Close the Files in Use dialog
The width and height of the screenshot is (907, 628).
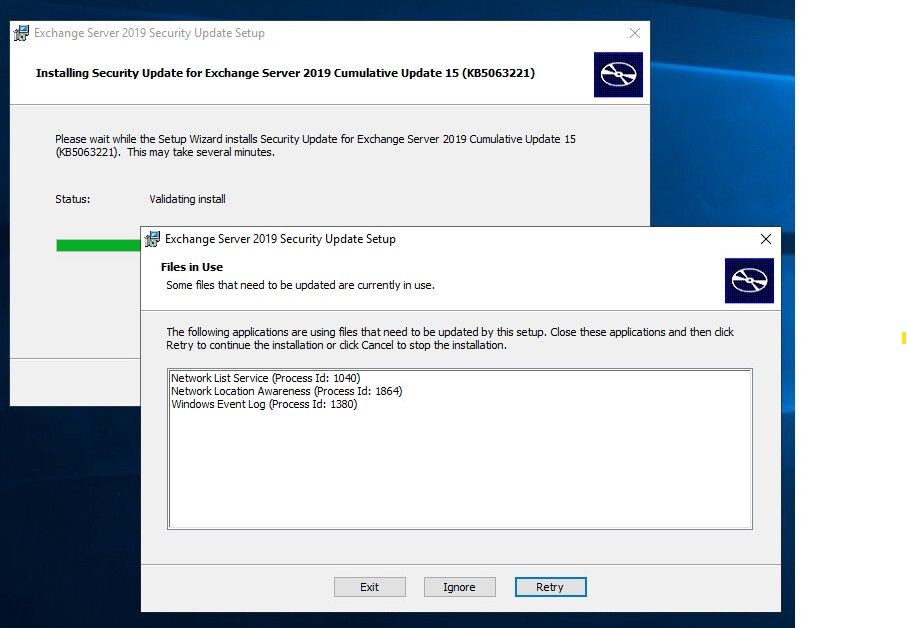765,239
